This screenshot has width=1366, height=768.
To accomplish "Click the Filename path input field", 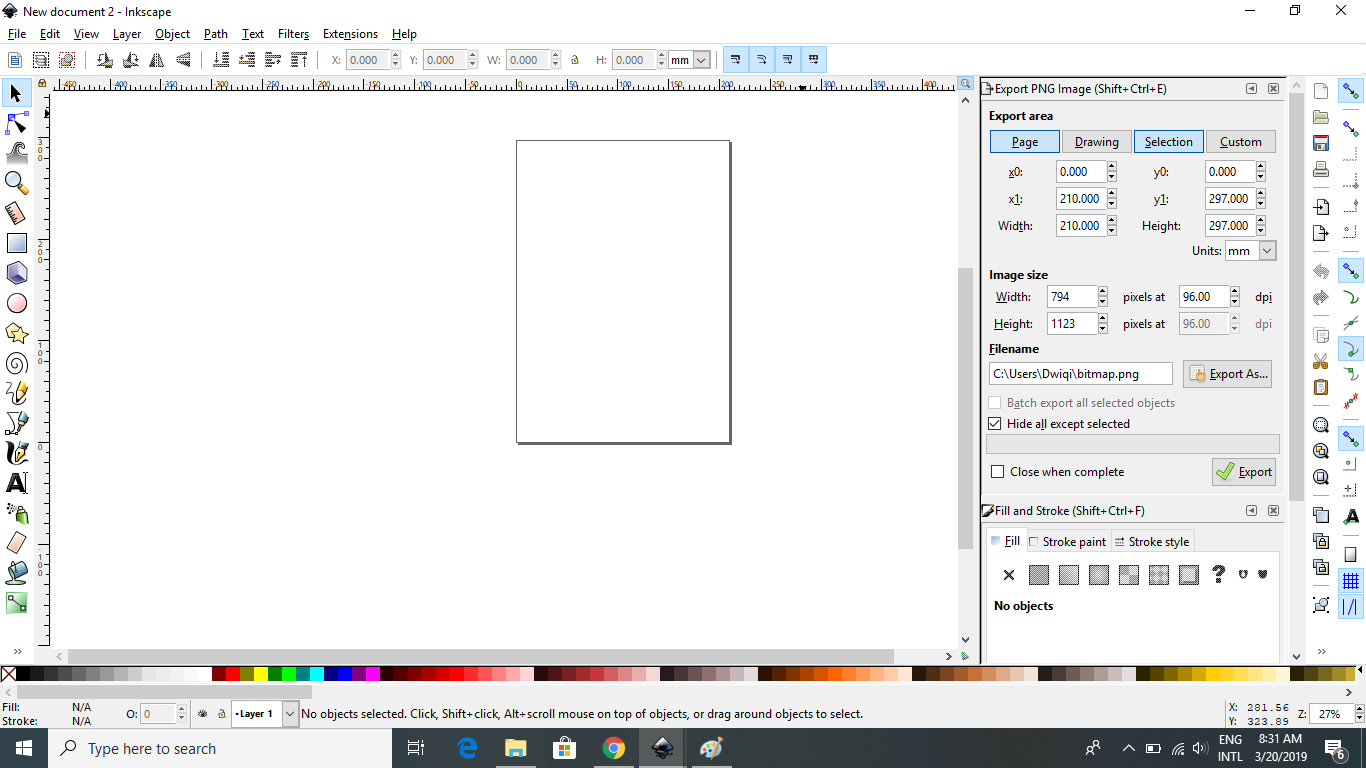I will click(1080, 374).
